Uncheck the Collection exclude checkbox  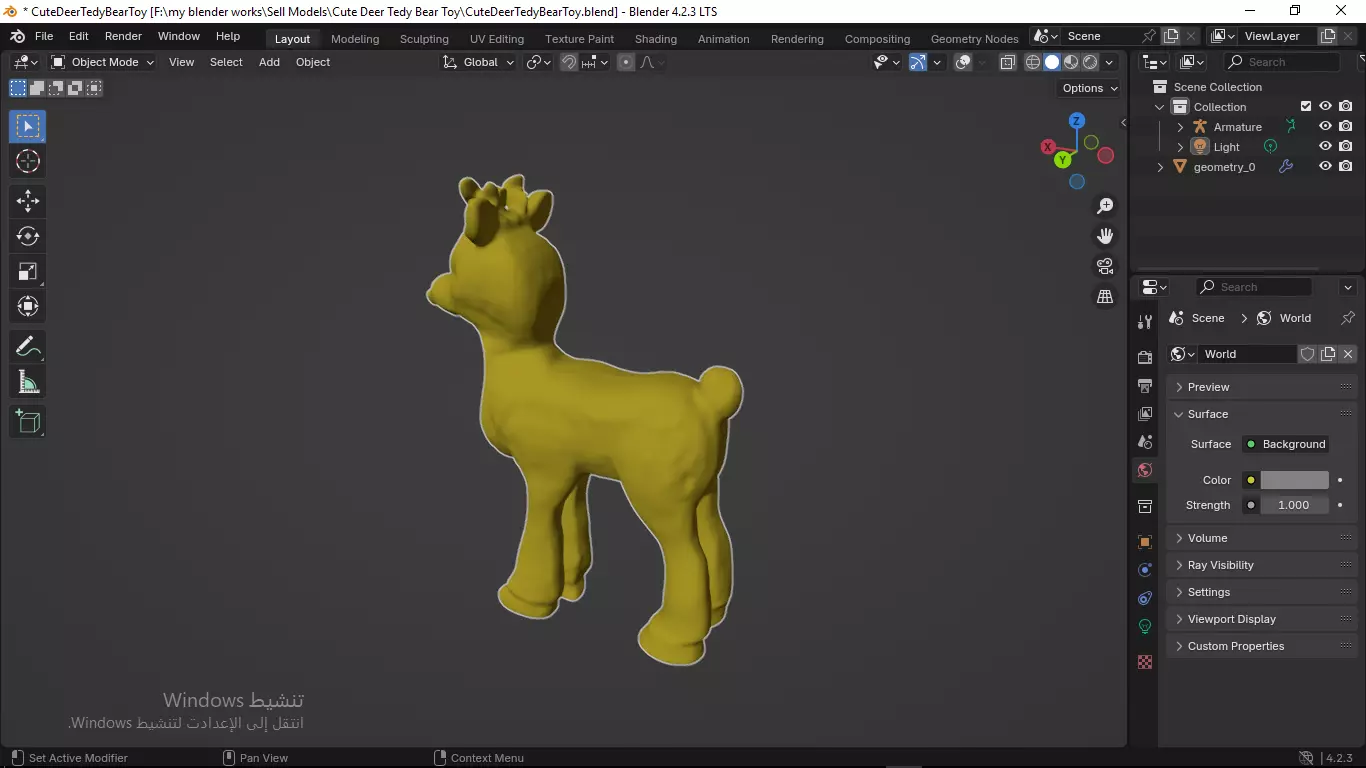point(1305,107)
